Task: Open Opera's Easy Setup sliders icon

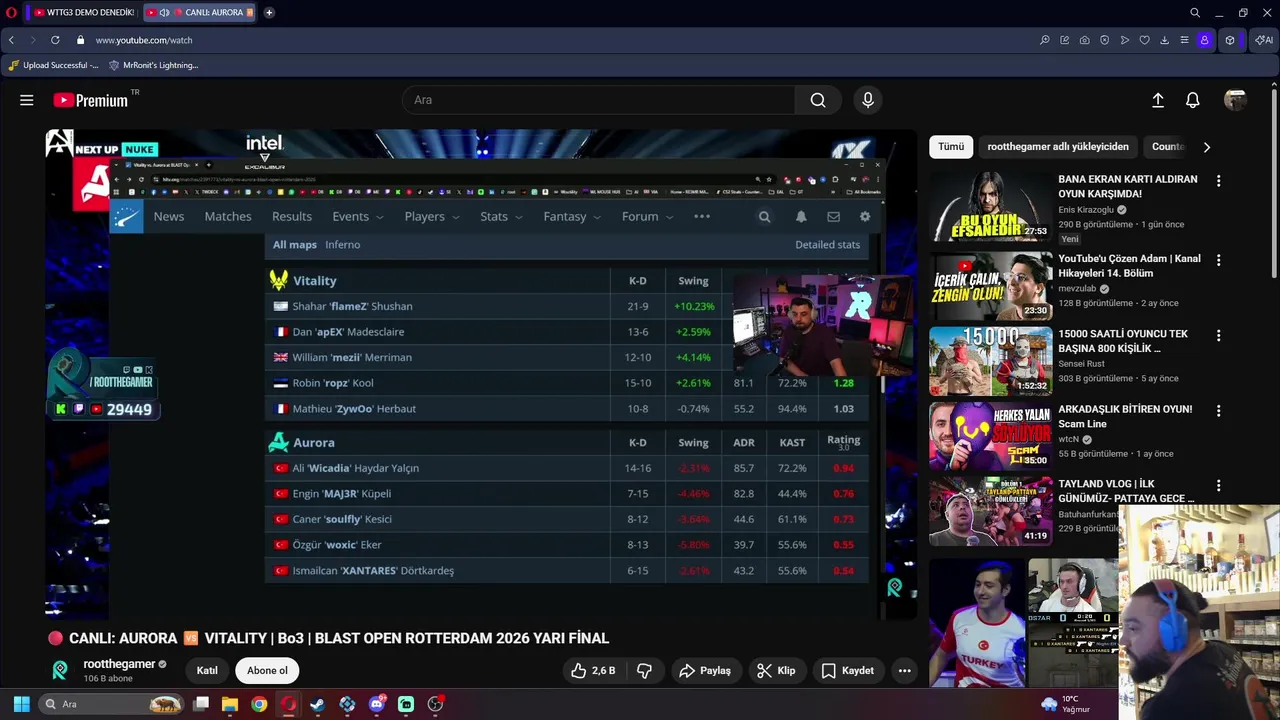Action: tap(1185, 40)
